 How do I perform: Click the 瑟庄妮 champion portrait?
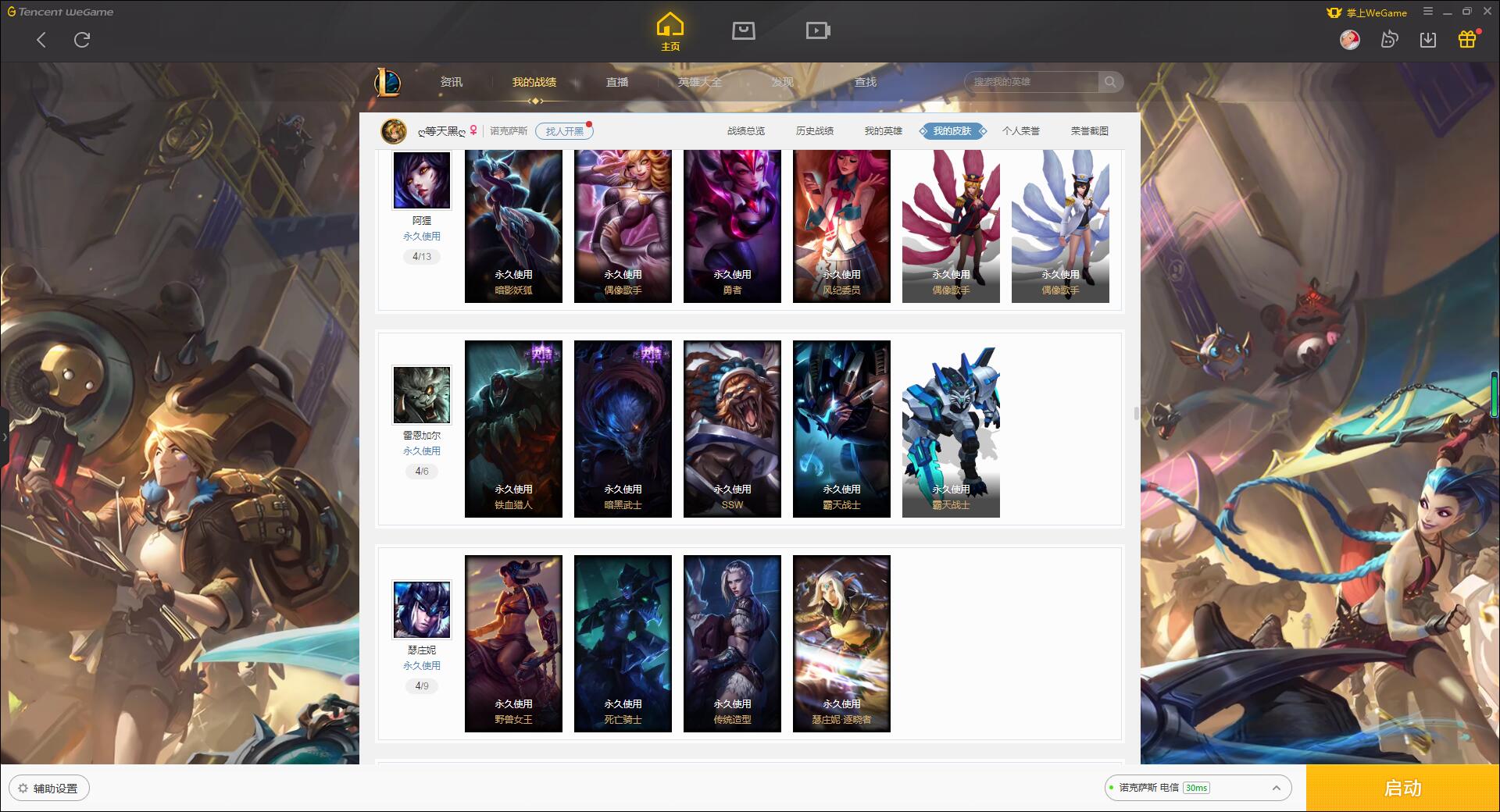coord(422,610)
